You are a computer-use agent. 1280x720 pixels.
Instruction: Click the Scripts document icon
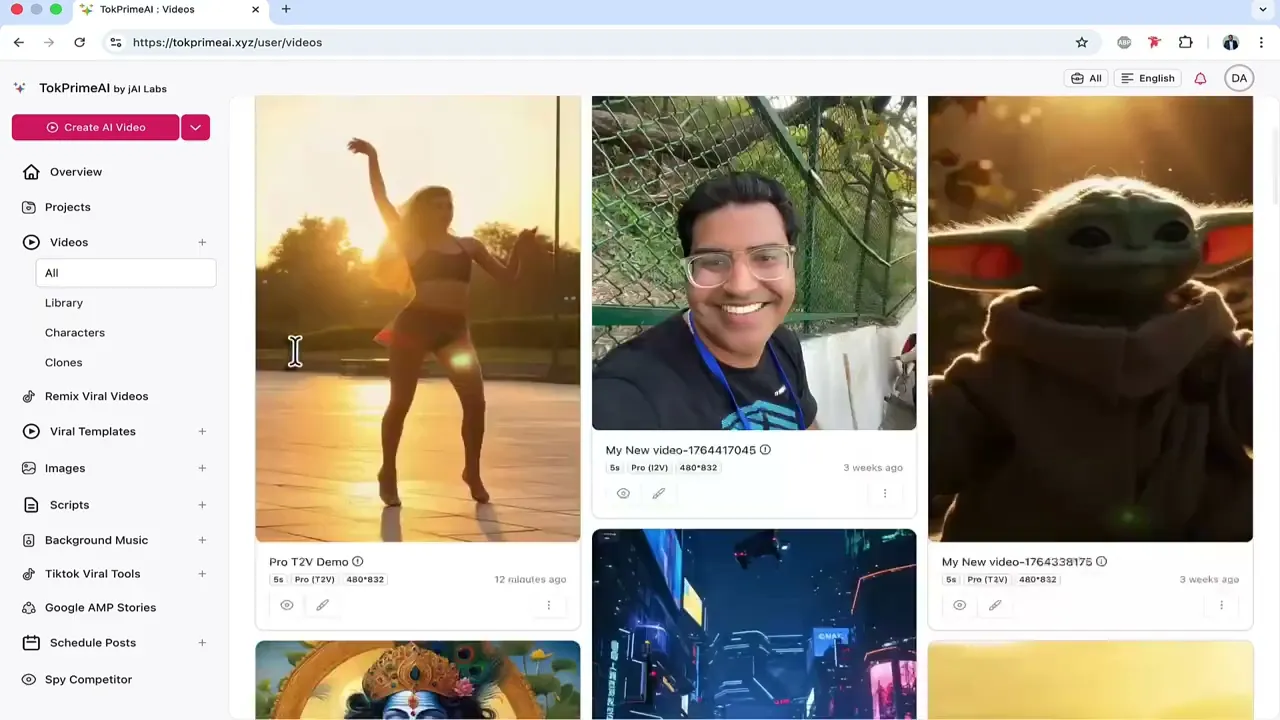point(31,505)
